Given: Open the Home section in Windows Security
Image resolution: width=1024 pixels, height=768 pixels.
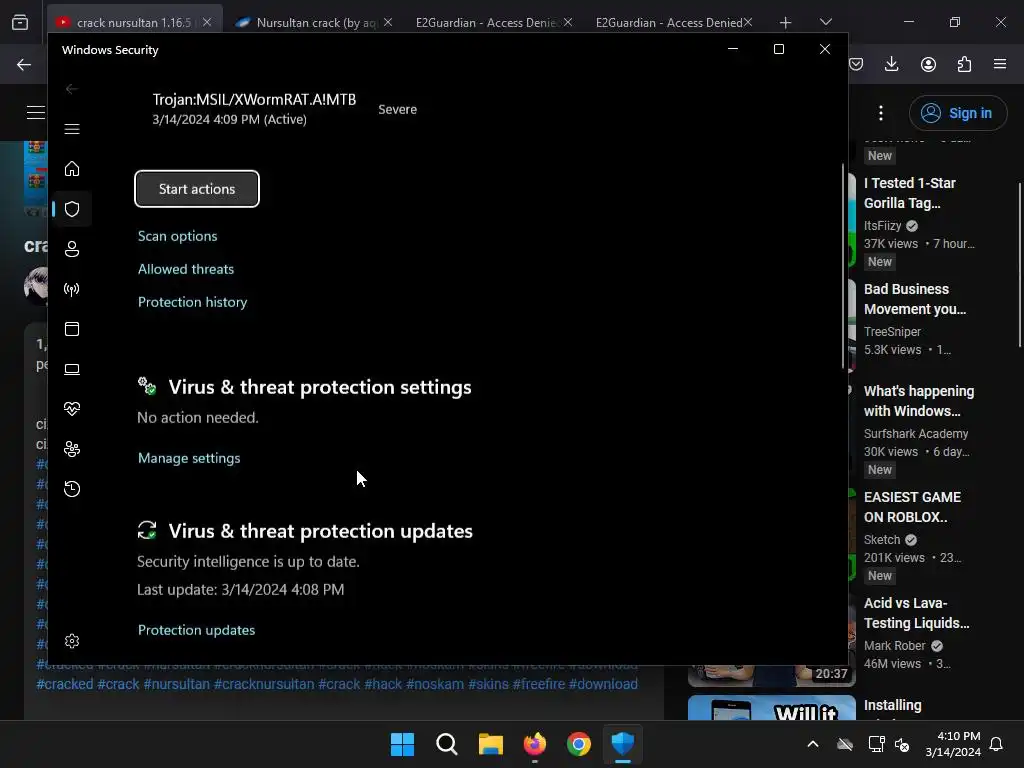Looking at the screenshot, I should [x=72, y=169].
